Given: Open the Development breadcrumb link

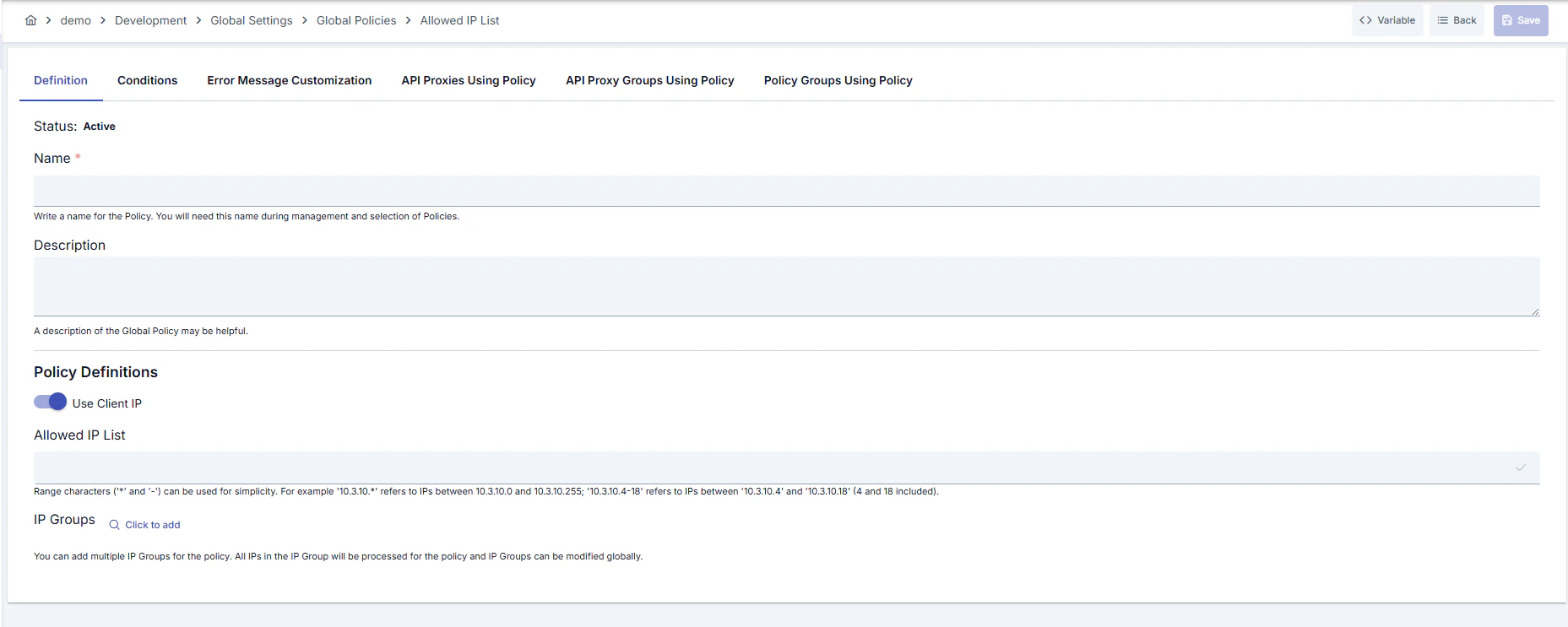Looking at the screenshot, I should point(150,20).
